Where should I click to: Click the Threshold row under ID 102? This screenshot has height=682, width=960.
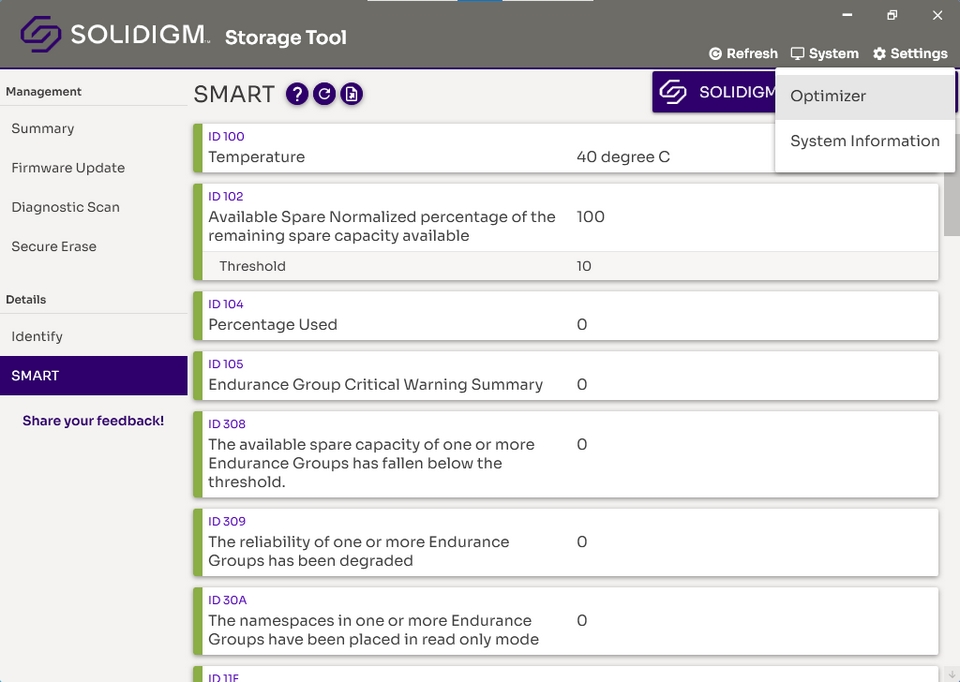click(570, 266)
